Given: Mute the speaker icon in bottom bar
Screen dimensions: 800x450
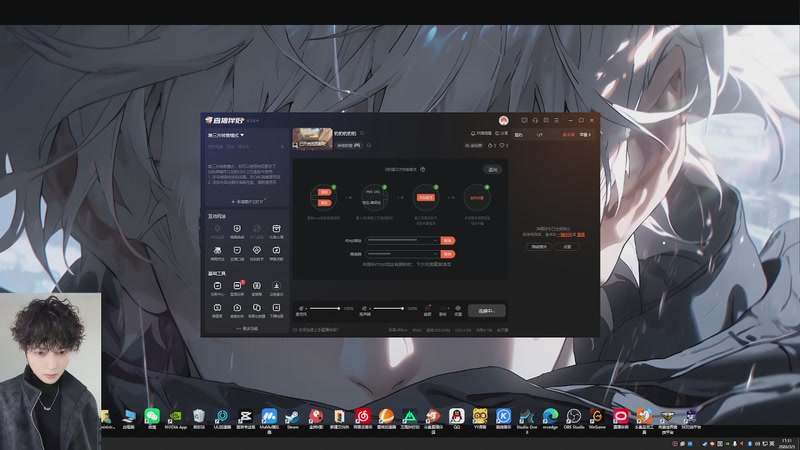Looking at the screenshot, I should point(363,308).
